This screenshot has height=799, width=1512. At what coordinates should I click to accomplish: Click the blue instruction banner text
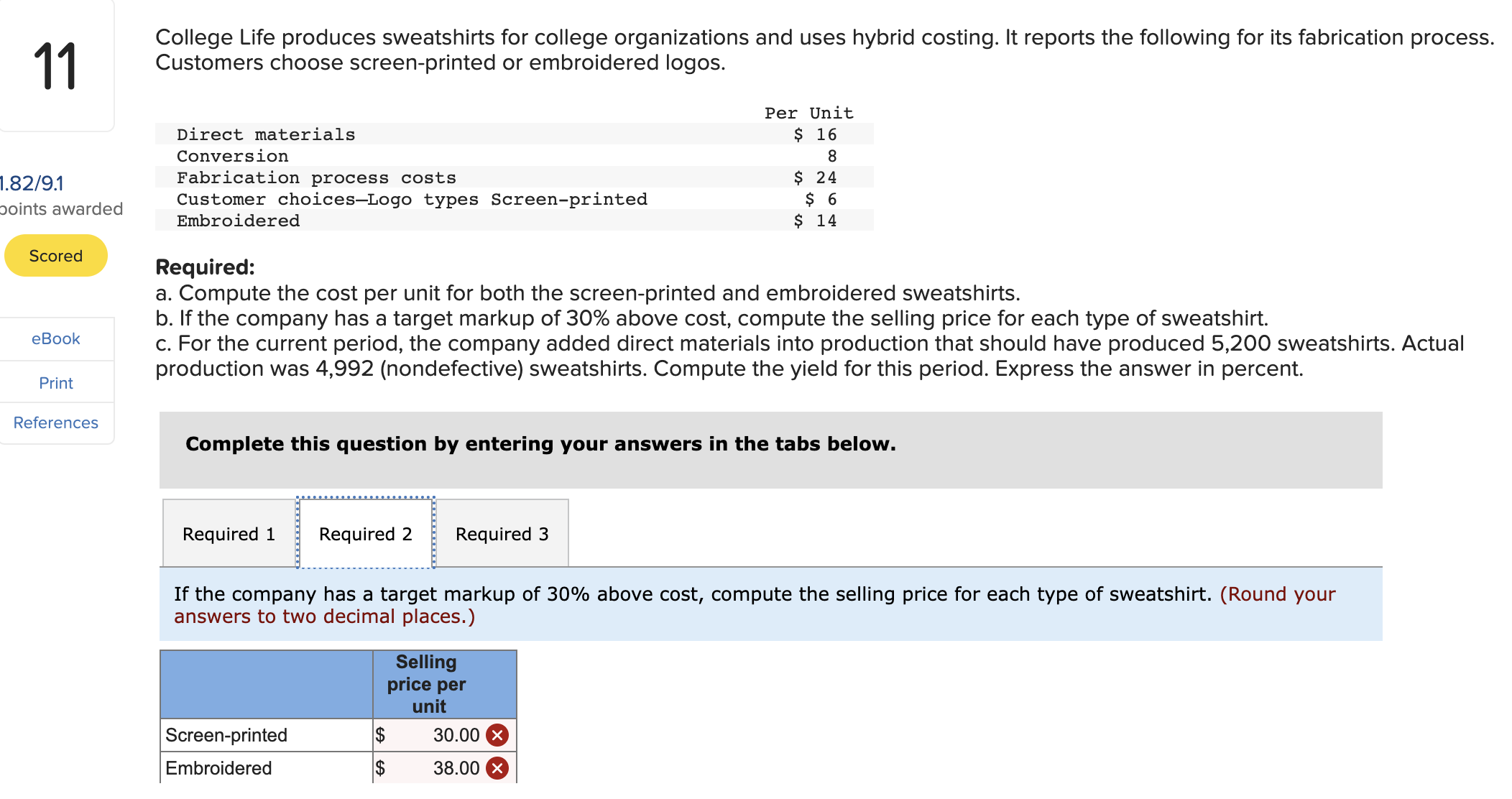tap(755, 604)
